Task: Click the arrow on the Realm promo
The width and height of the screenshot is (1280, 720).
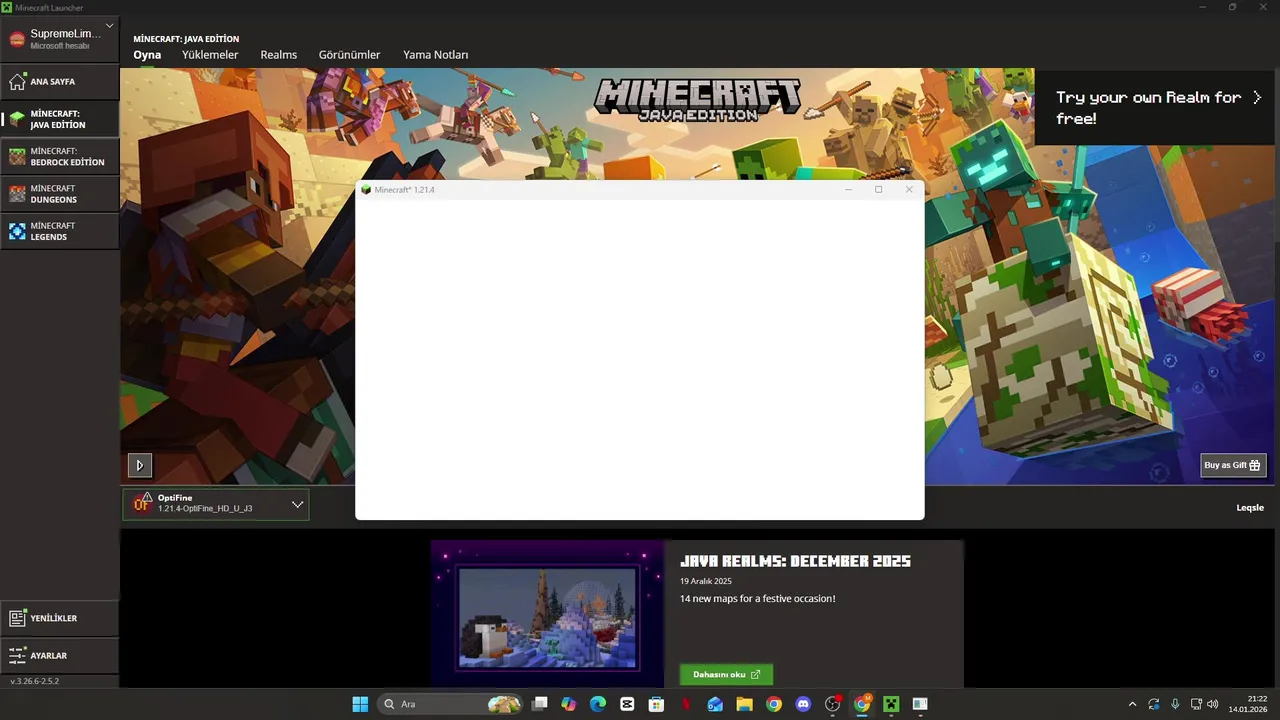Action: tap(1257, 97)
